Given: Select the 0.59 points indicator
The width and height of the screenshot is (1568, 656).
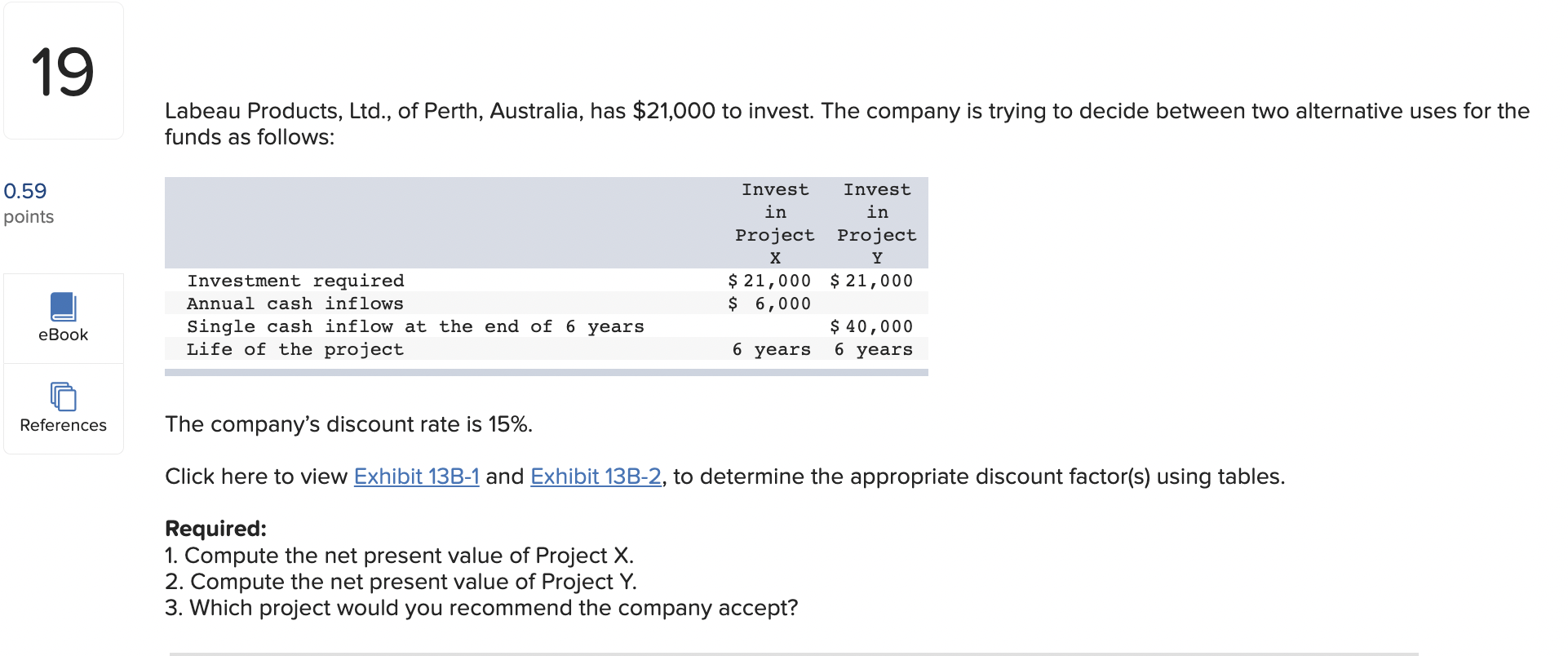Looking at the screenshot, I should (x=24, y=191).
